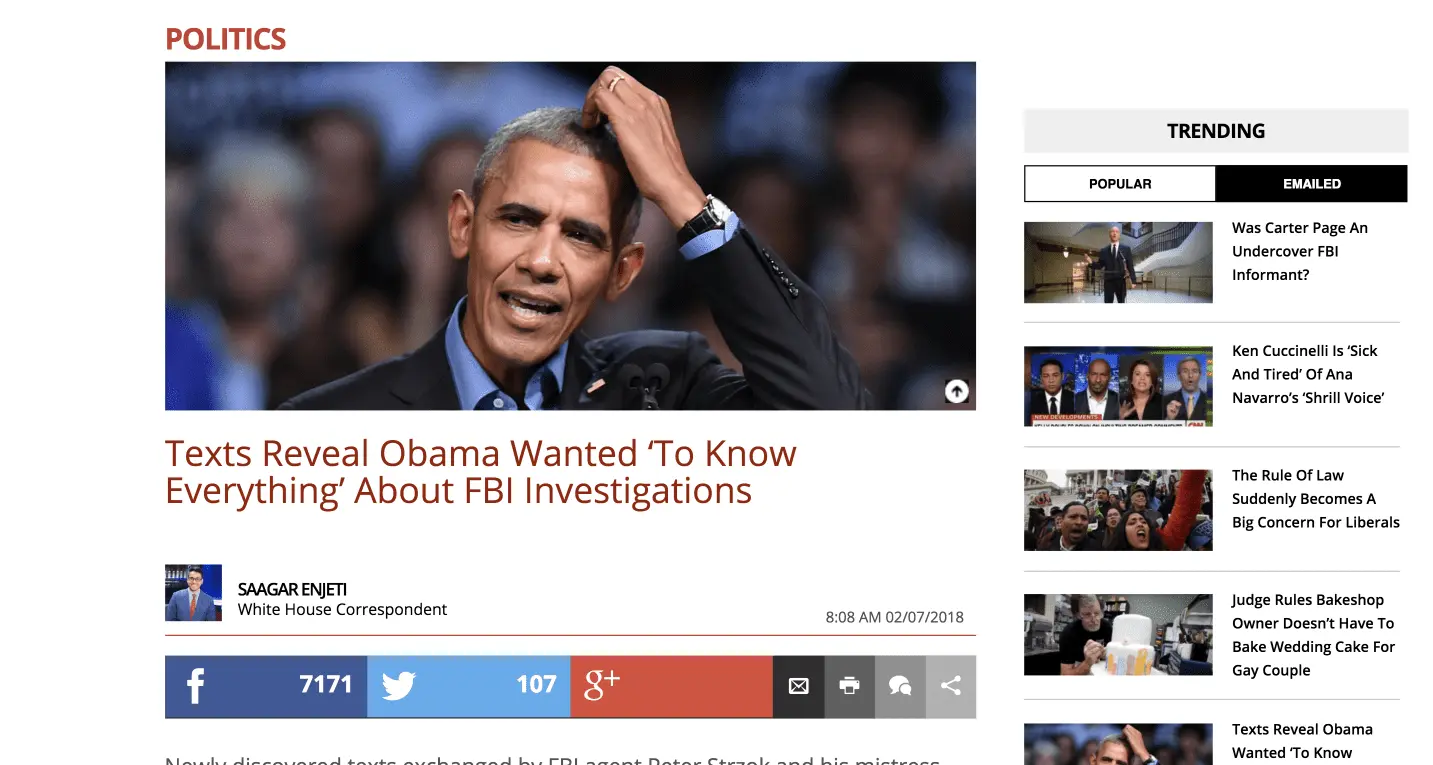
Task: Click Saagar Enjeti's author photo thumbnail
Action: [193, 593]
